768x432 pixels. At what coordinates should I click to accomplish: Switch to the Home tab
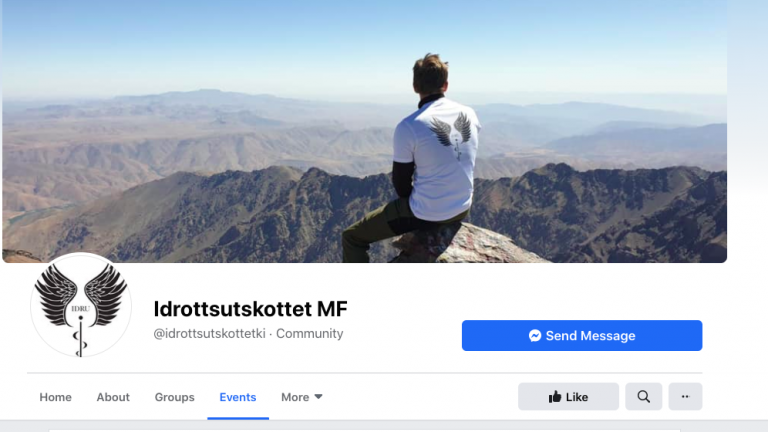coord(55,397)
